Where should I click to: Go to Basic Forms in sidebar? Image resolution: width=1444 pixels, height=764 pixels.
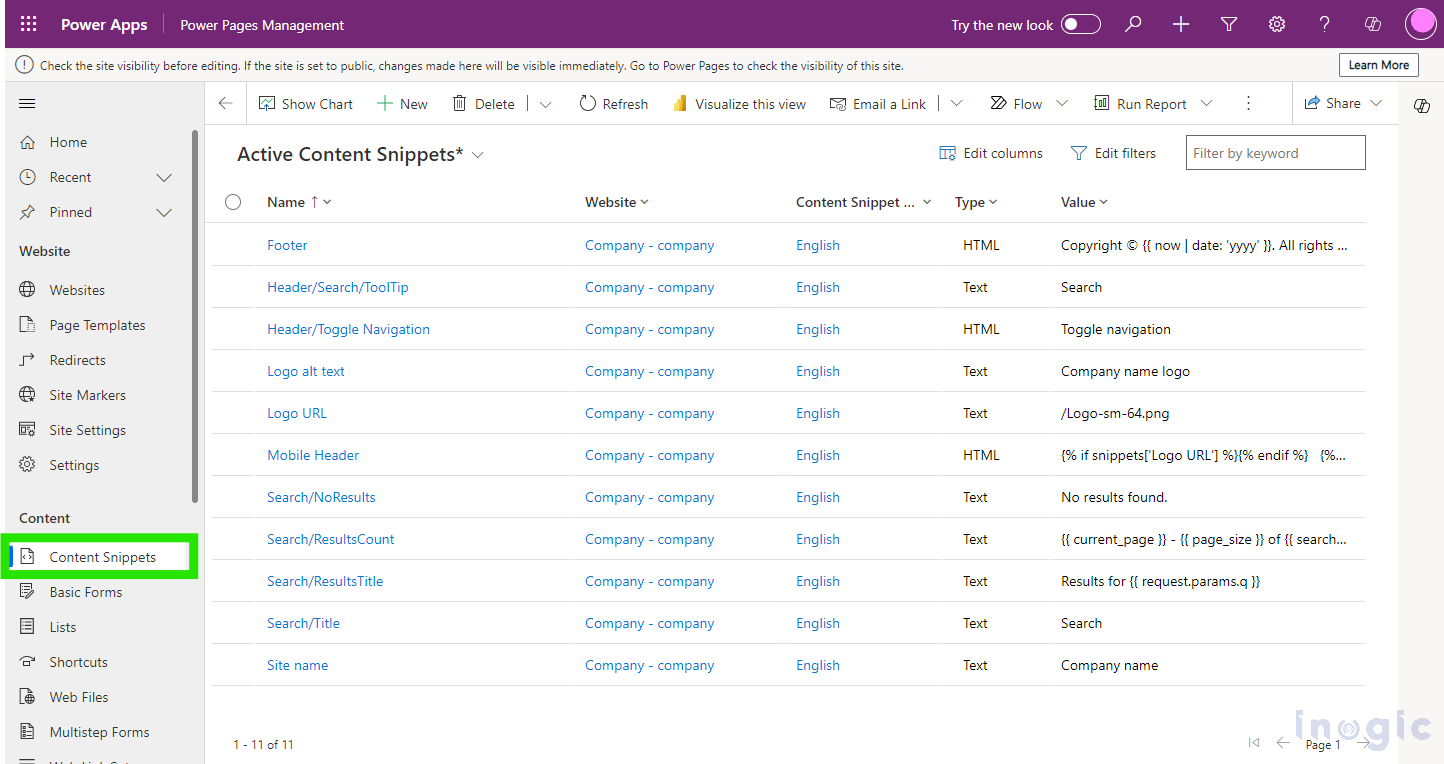click(x=85, y=592)
